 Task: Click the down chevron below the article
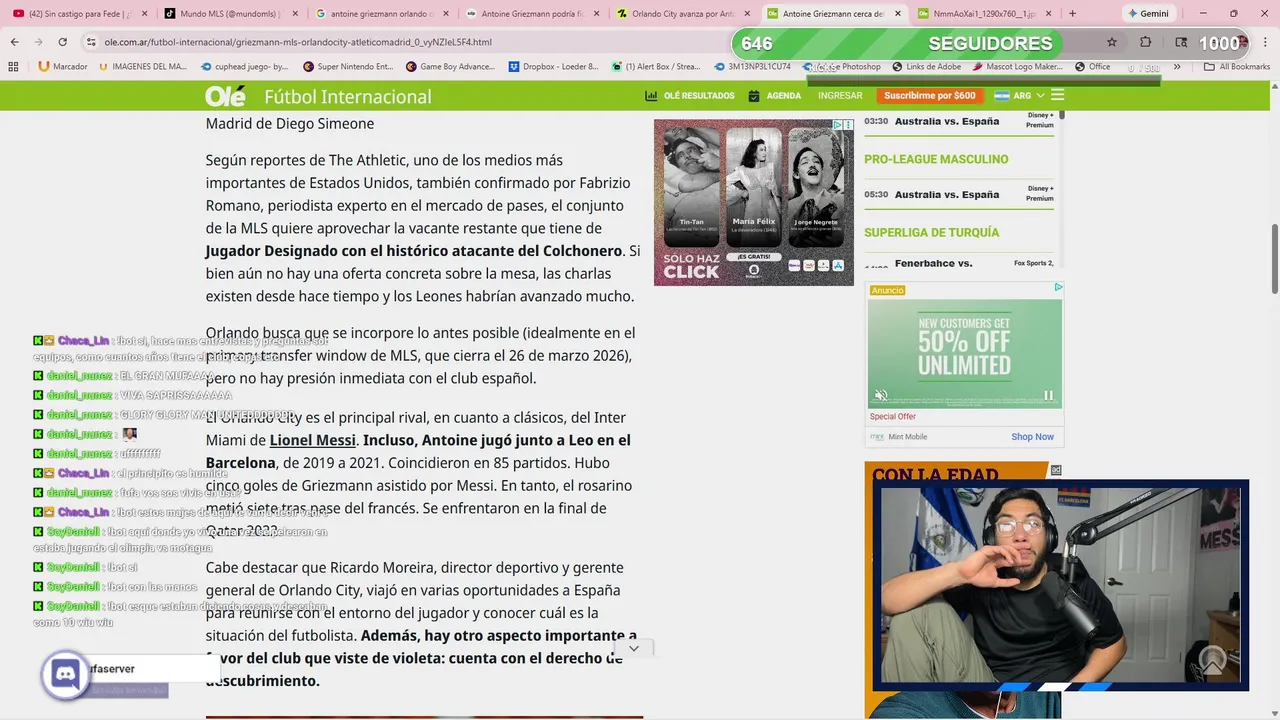633,648
